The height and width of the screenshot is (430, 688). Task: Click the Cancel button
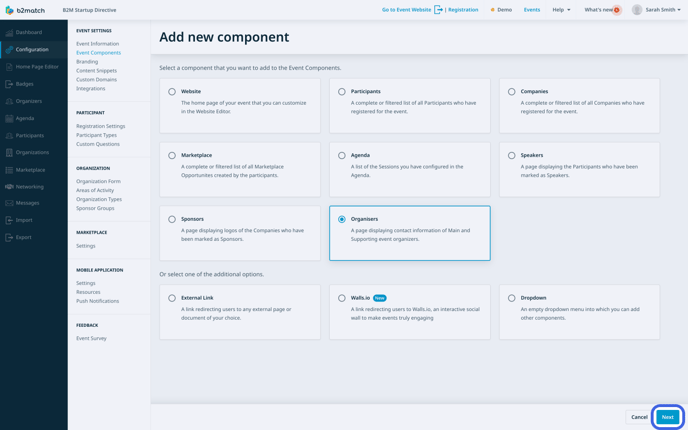(x=639, y=417)
